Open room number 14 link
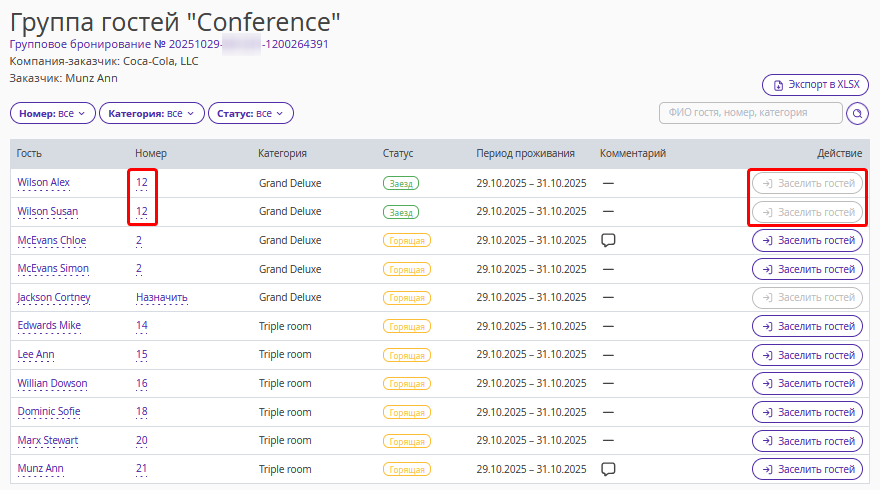 [x=142, y=326]
